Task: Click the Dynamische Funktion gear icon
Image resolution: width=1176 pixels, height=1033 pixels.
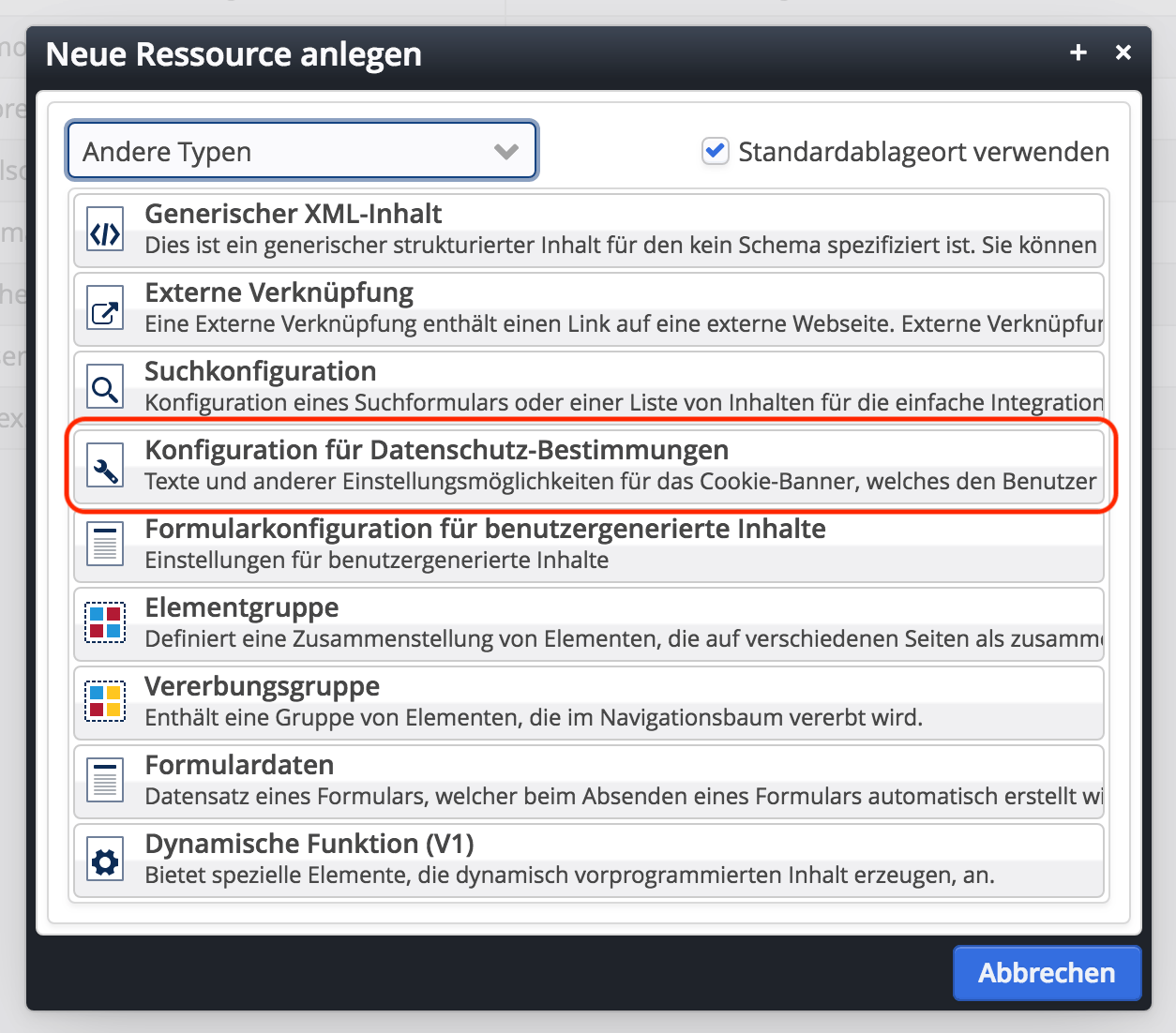Action: pos(105,860)
